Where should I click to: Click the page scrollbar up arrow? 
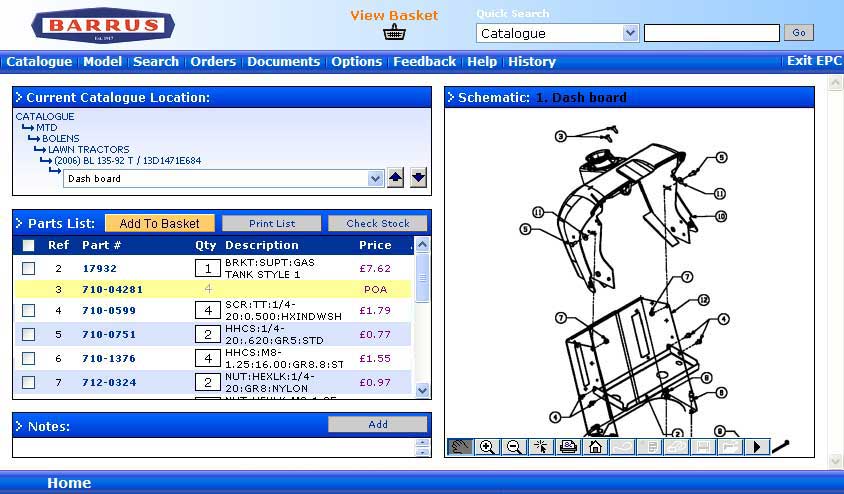click(835, 83)
